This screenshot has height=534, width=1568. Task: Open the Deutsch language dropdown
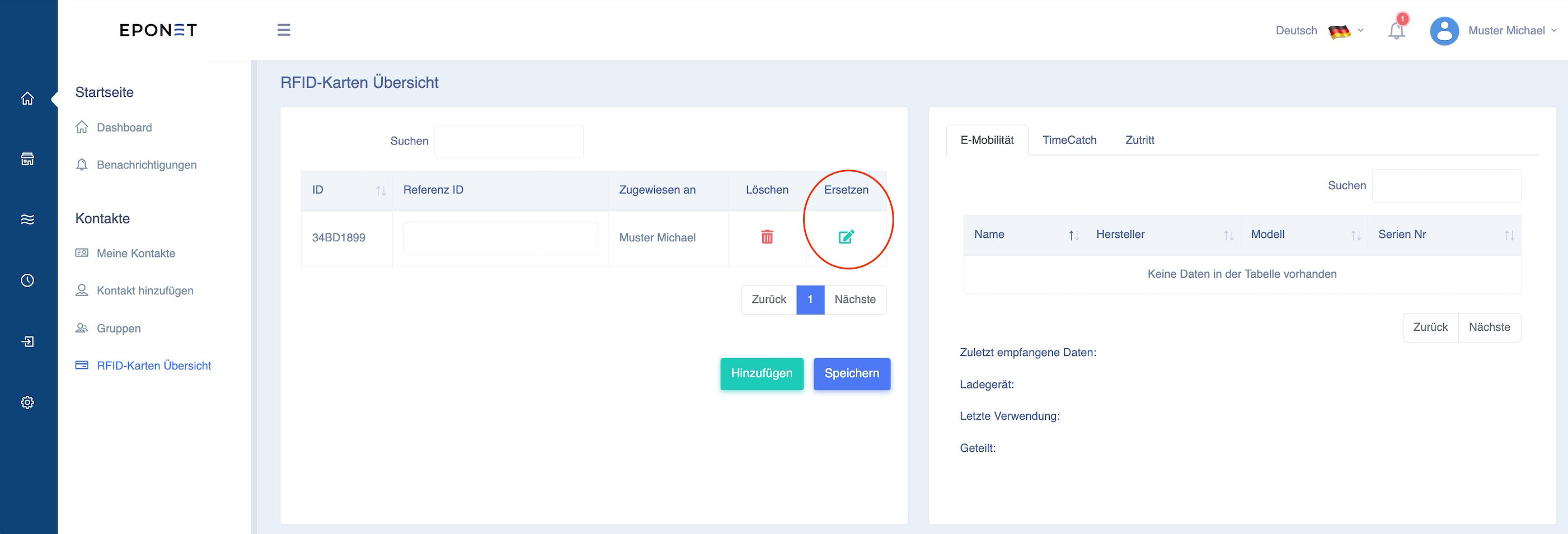pyautogui.click(x=1319, y=30)
